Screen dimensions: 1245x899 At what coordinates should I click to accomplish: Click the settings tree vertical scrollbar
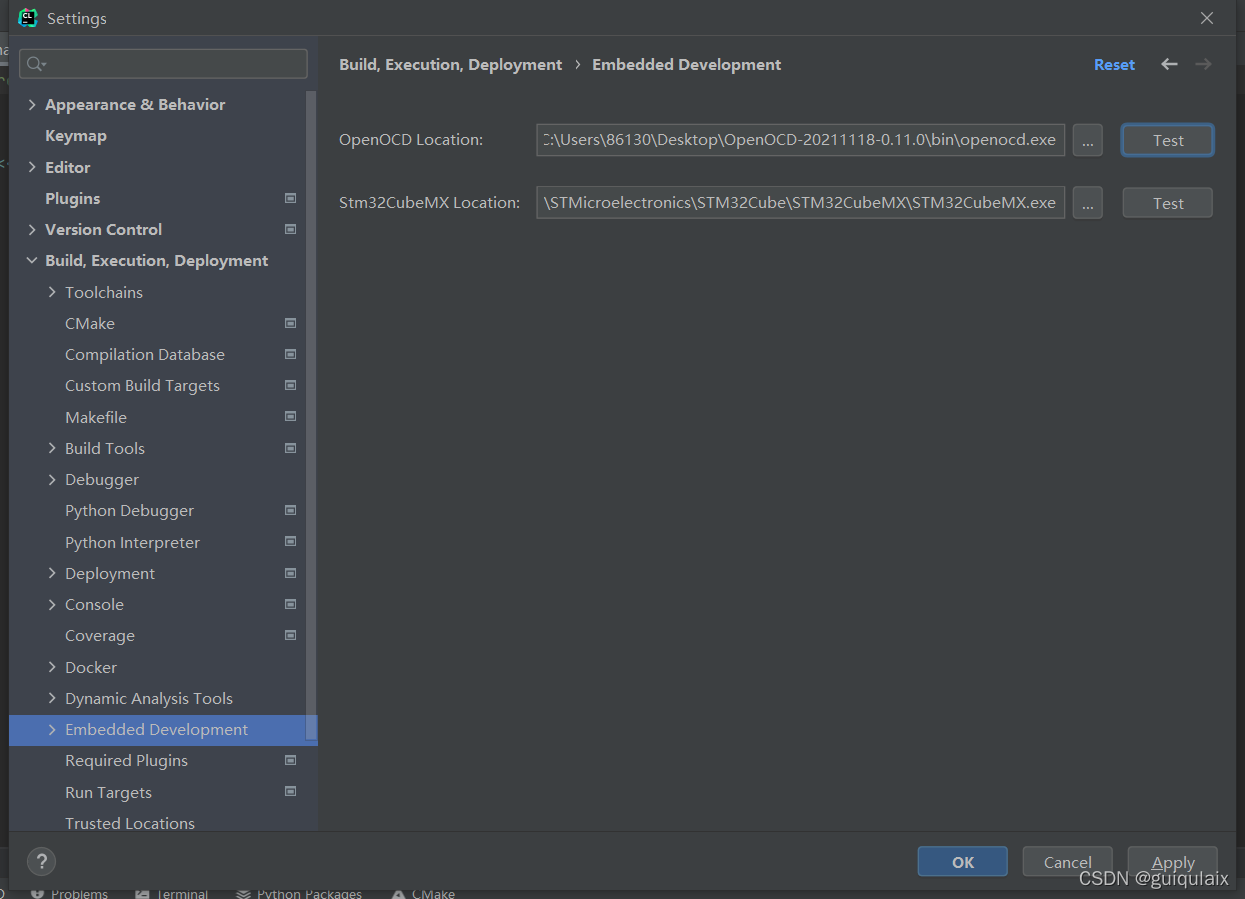312,415
